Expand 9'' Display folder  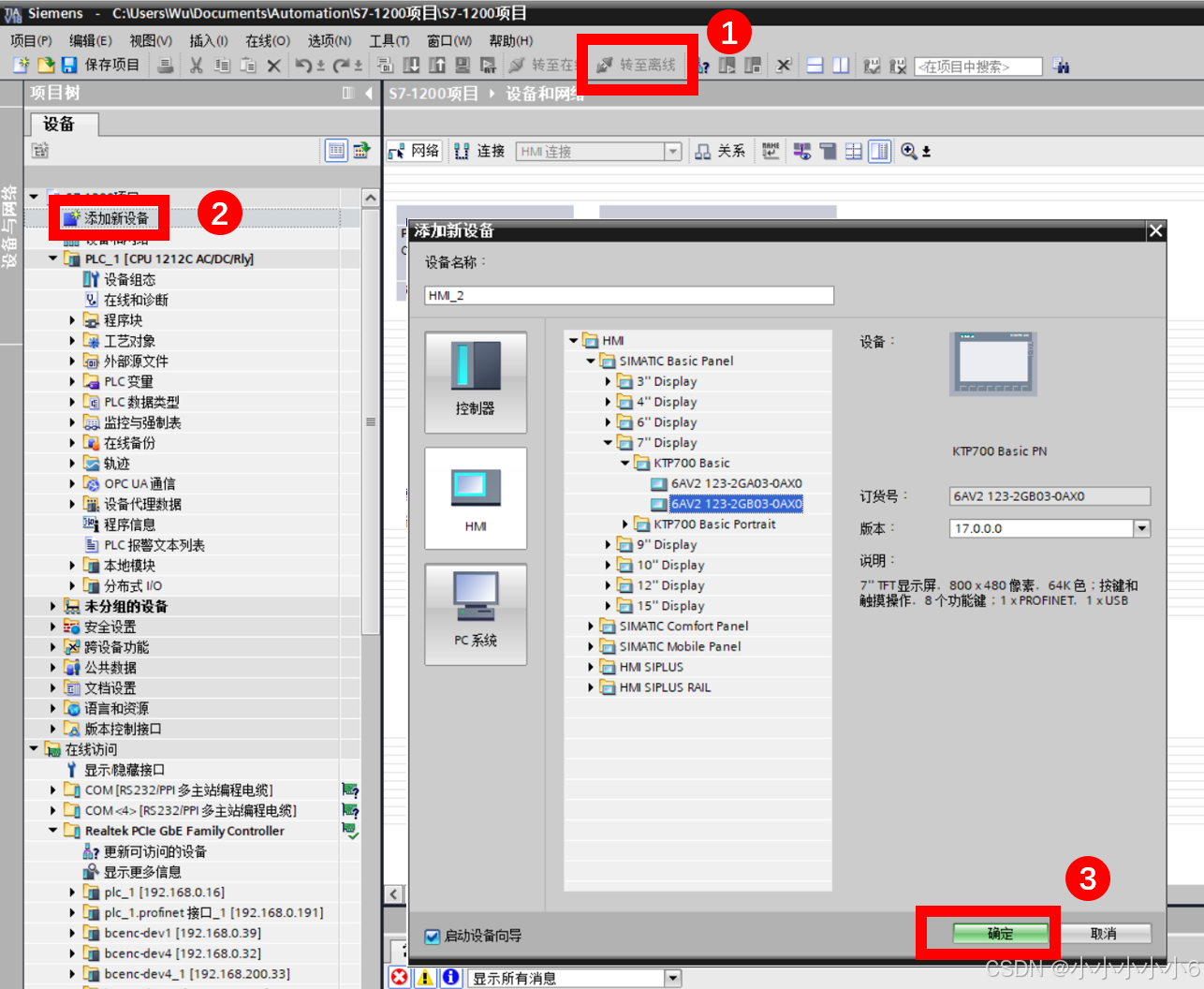(608, 544)
